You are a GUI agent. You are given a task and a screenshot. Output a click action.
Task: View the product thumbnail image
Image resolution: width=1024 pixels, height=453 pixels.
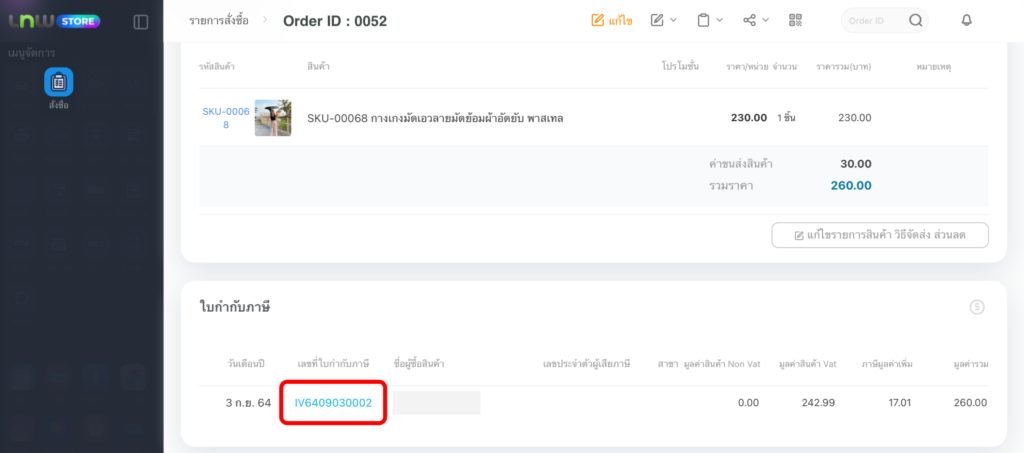tap(273, 118)
